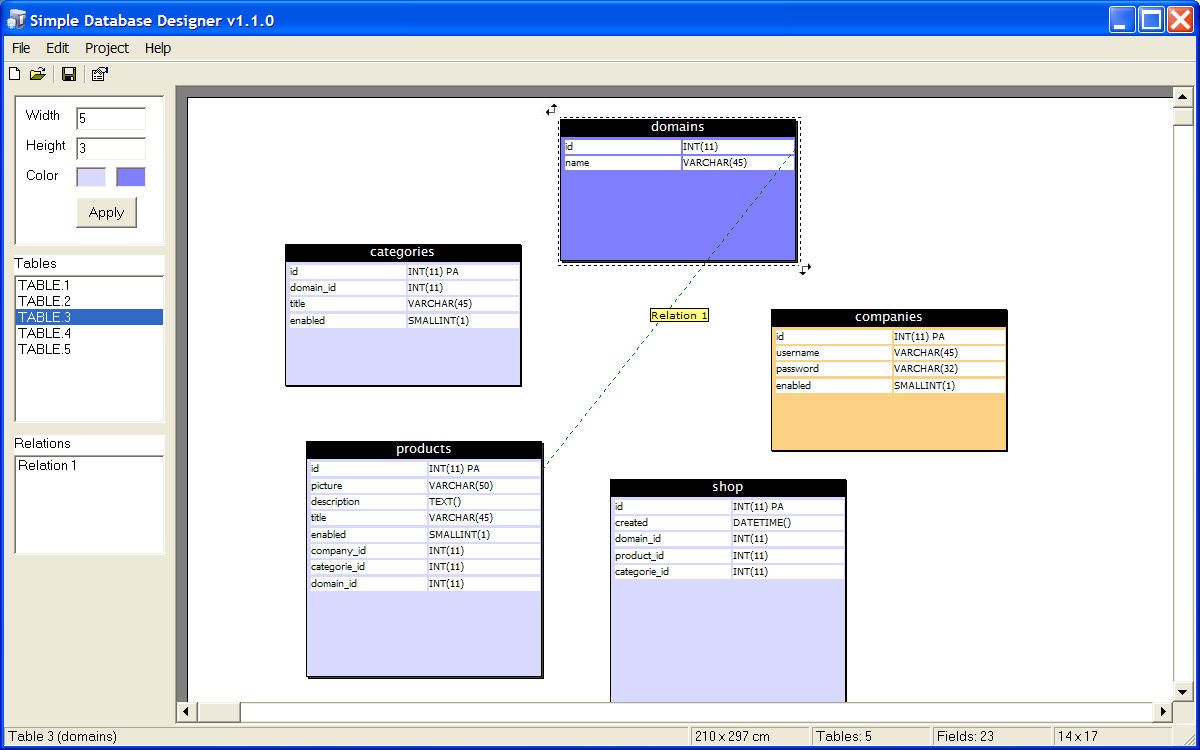Click the top-left move handle of domains table
1200x750 pixels.
551,110
